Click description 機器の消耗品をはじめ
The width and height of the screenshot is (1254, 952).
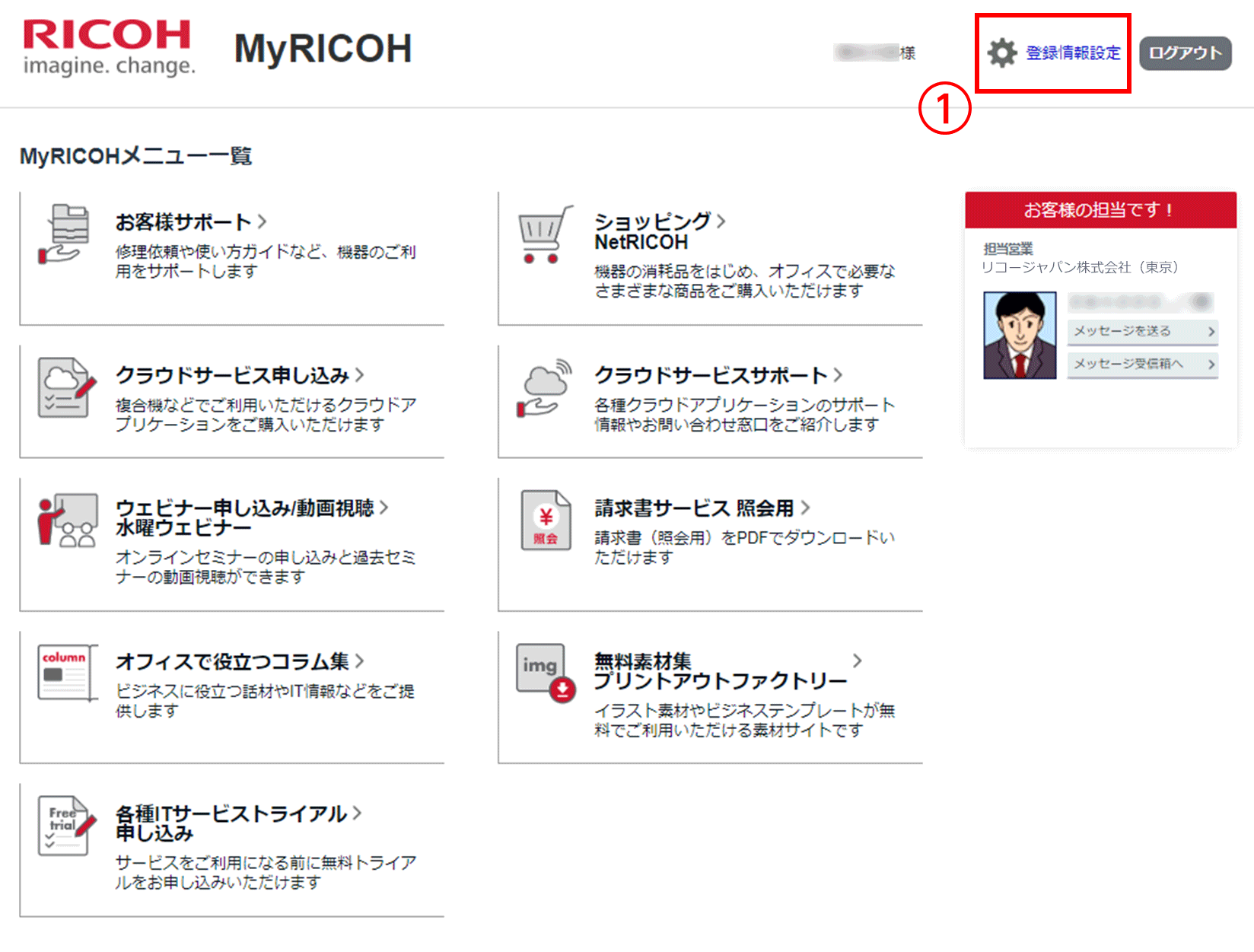(744, 282)
